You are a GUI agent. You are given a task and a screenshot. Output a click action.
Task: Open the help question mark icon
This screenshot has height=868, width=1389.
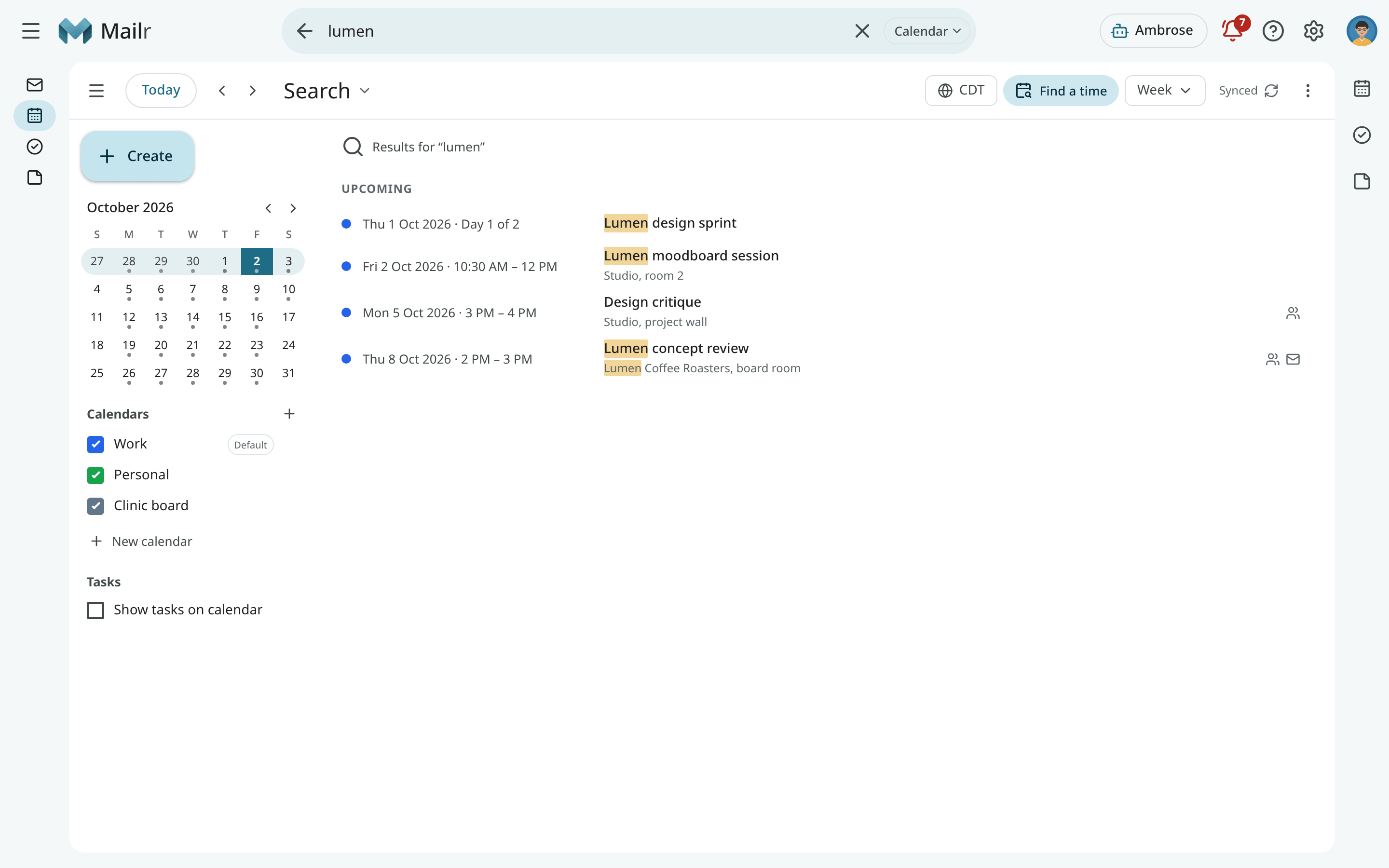click(x=1273, y=31)
